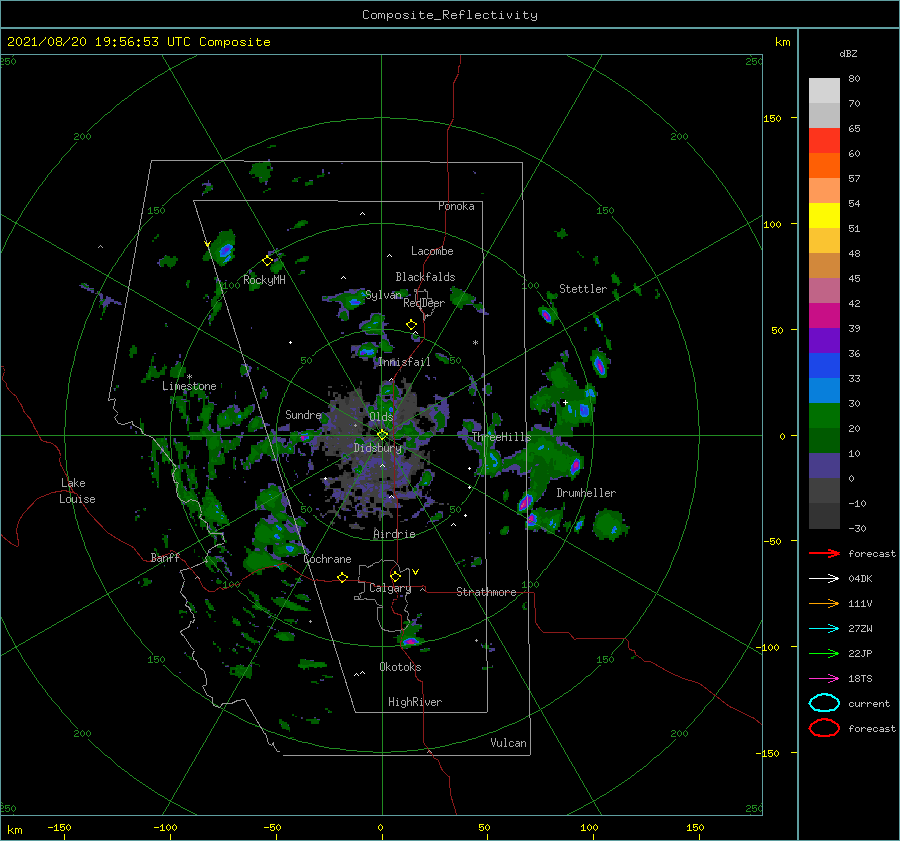Click the Calgary city label
Viewport: 900px width, 841px height.
(x=390, y=588)
